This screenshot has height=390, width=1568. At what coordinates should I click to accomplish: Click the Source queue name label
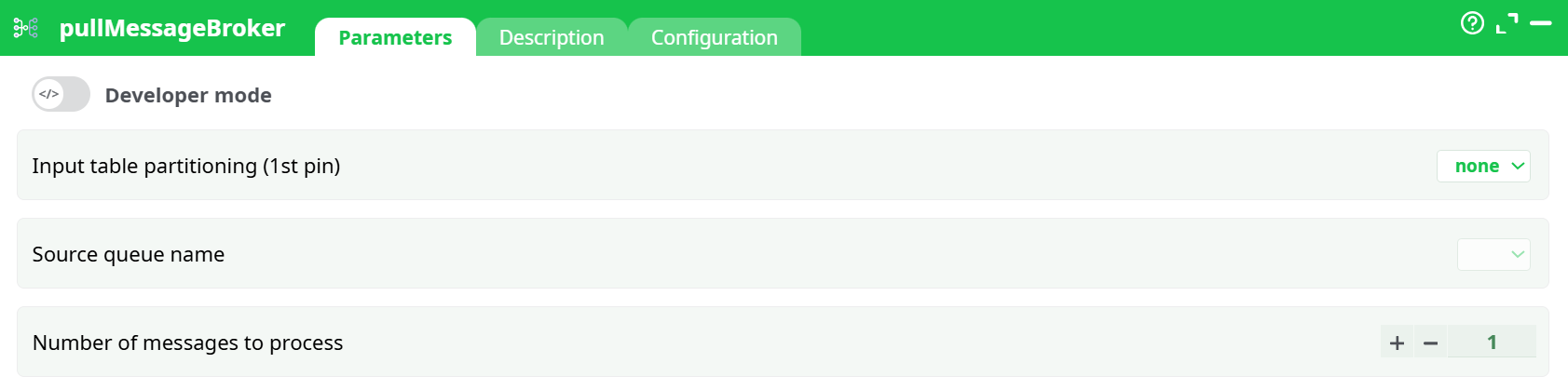[129, 254]
